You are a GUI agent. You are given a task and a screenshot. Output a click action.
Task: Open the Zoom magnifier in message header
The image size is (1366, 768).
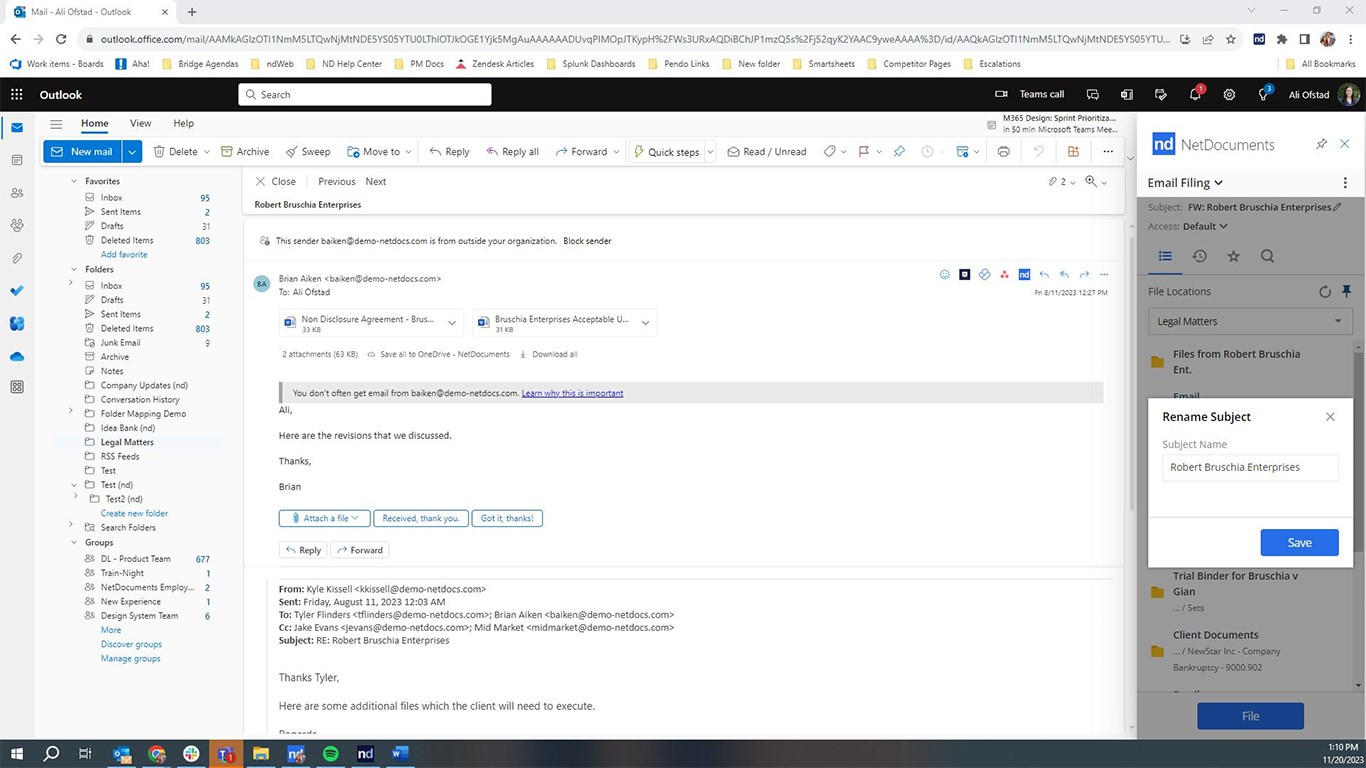(x=1092, y=181)
